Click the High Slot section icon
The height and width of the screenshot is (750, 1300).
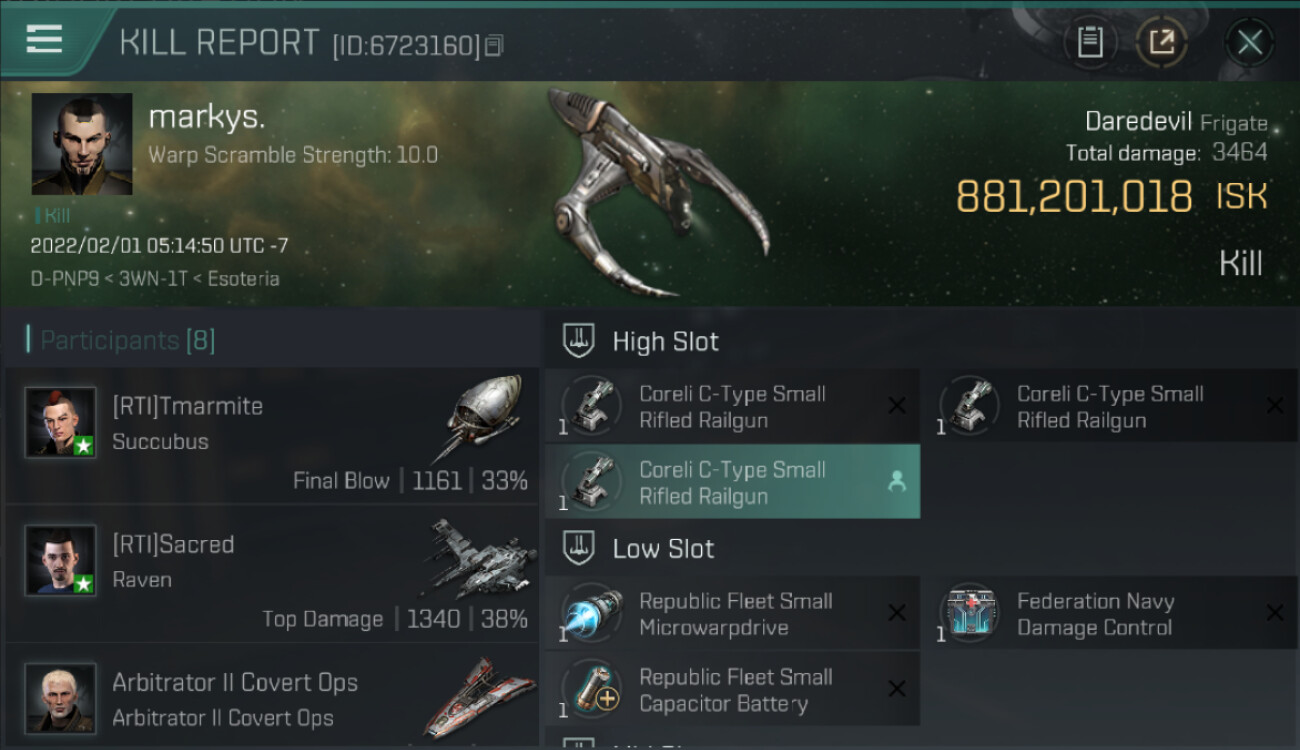click(578, 340)
